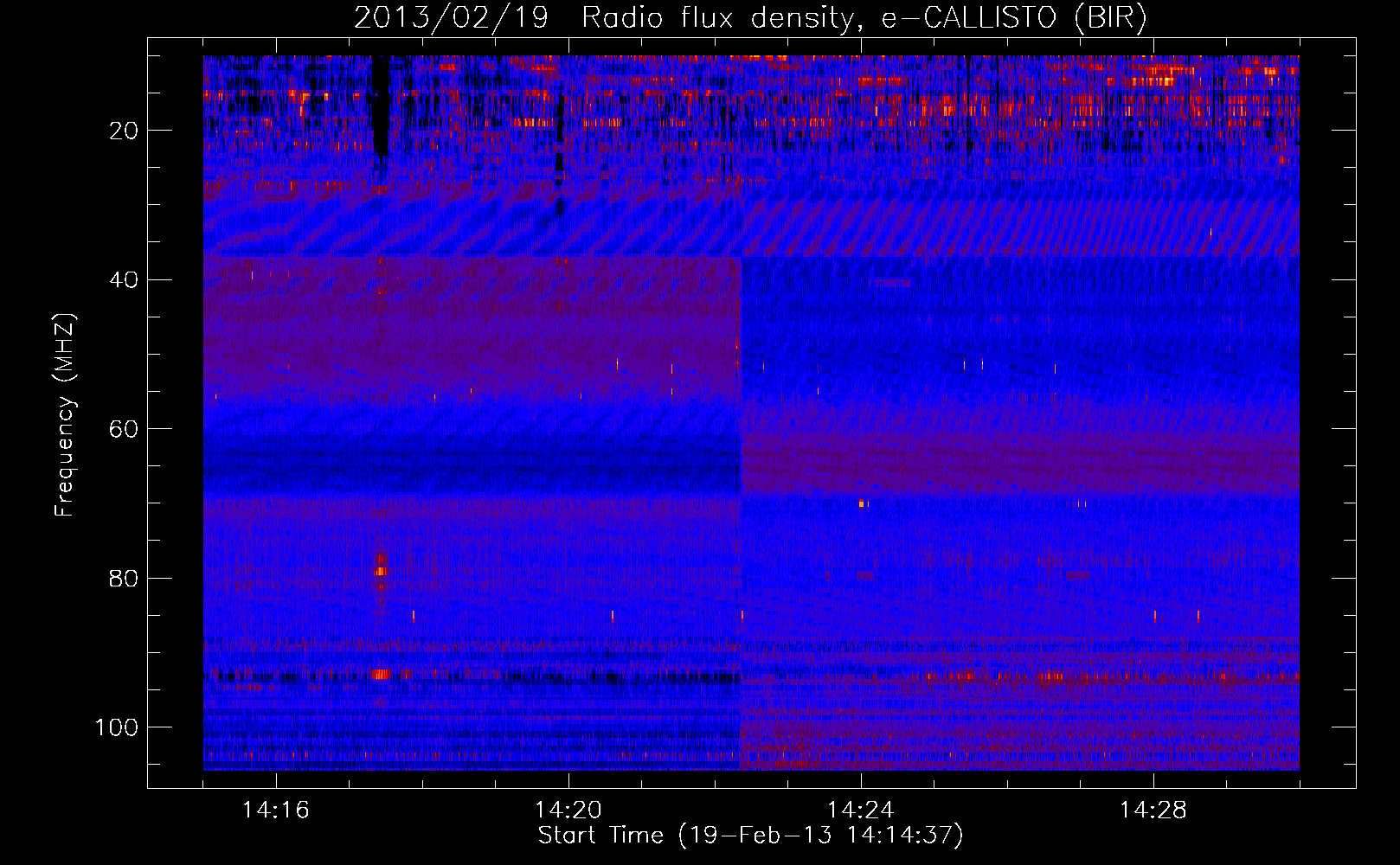Click the date '2013/02/19' in the title

[x=451, y=19]
